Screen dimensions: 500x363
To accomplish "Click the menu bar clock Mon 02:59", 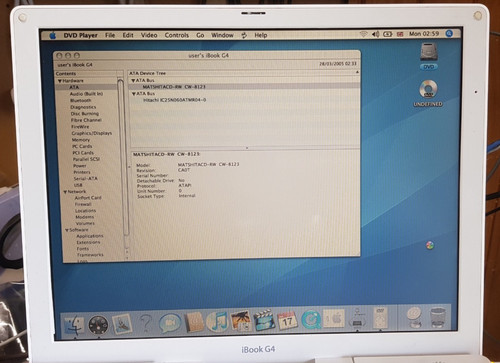I will (424, 34).
